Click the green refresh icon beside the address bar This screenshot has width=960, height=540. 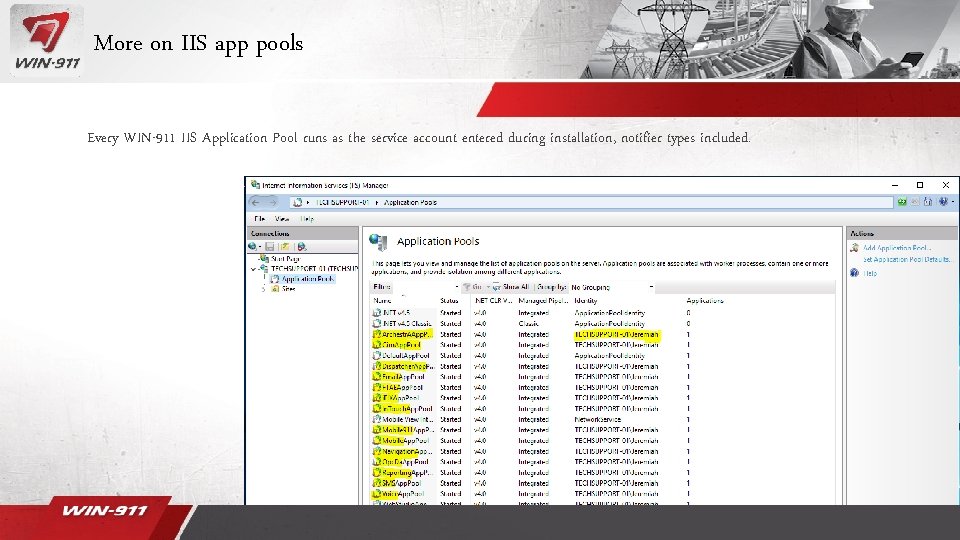(902, 202)
